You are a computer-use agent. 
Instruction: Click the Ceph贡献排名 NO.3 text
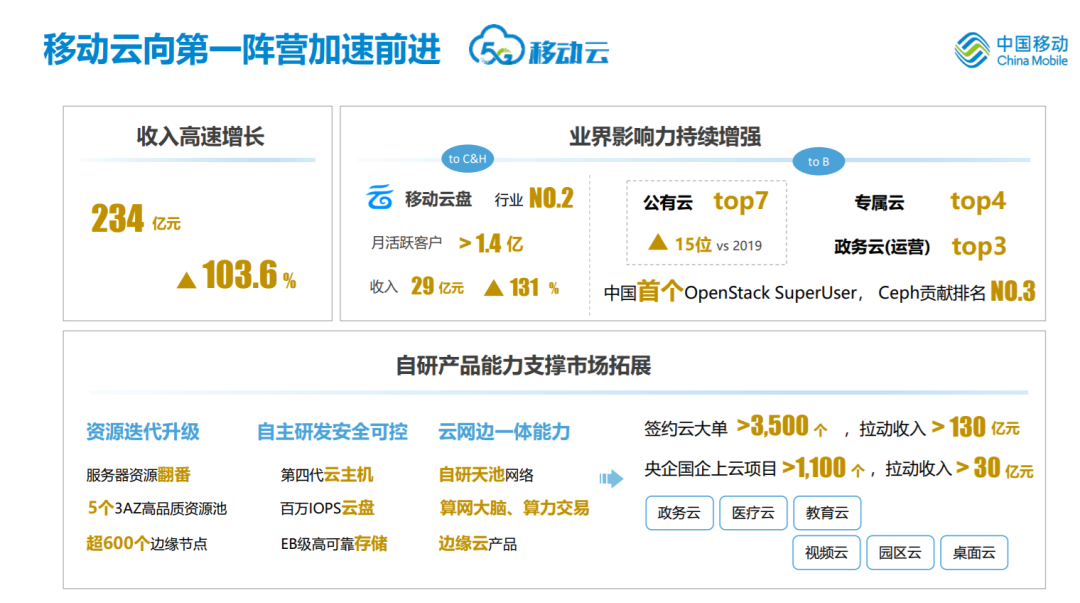tap(957, 292)
